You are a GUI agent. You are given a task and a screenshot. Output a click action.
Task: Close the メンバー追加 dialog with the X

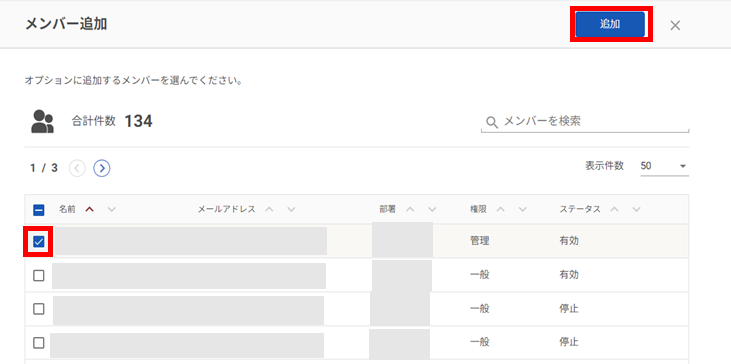[x=675, y=25]
